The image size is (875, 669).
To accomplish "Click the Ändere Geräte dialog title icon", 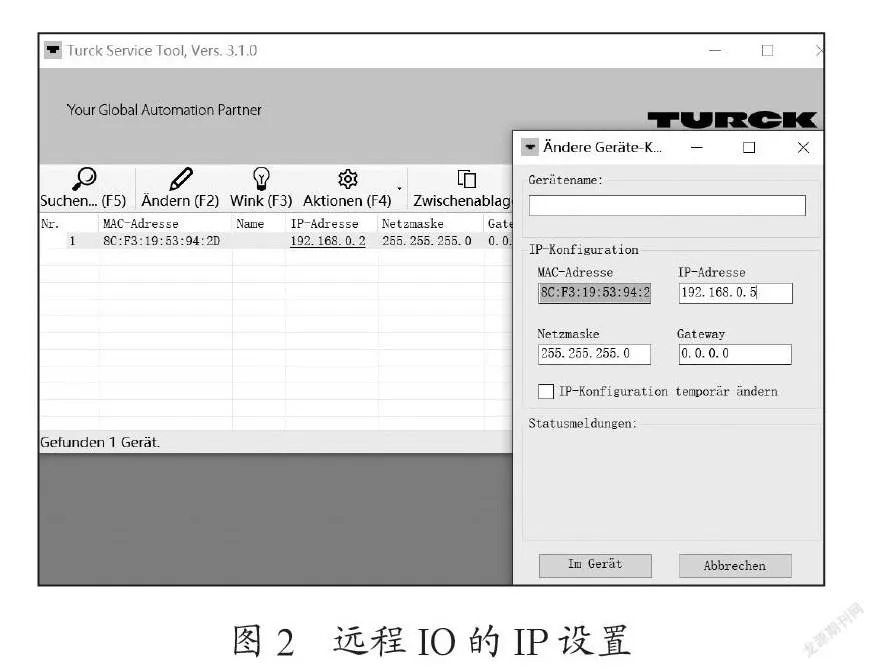I will pyautogui.click(x=530, y=147).
